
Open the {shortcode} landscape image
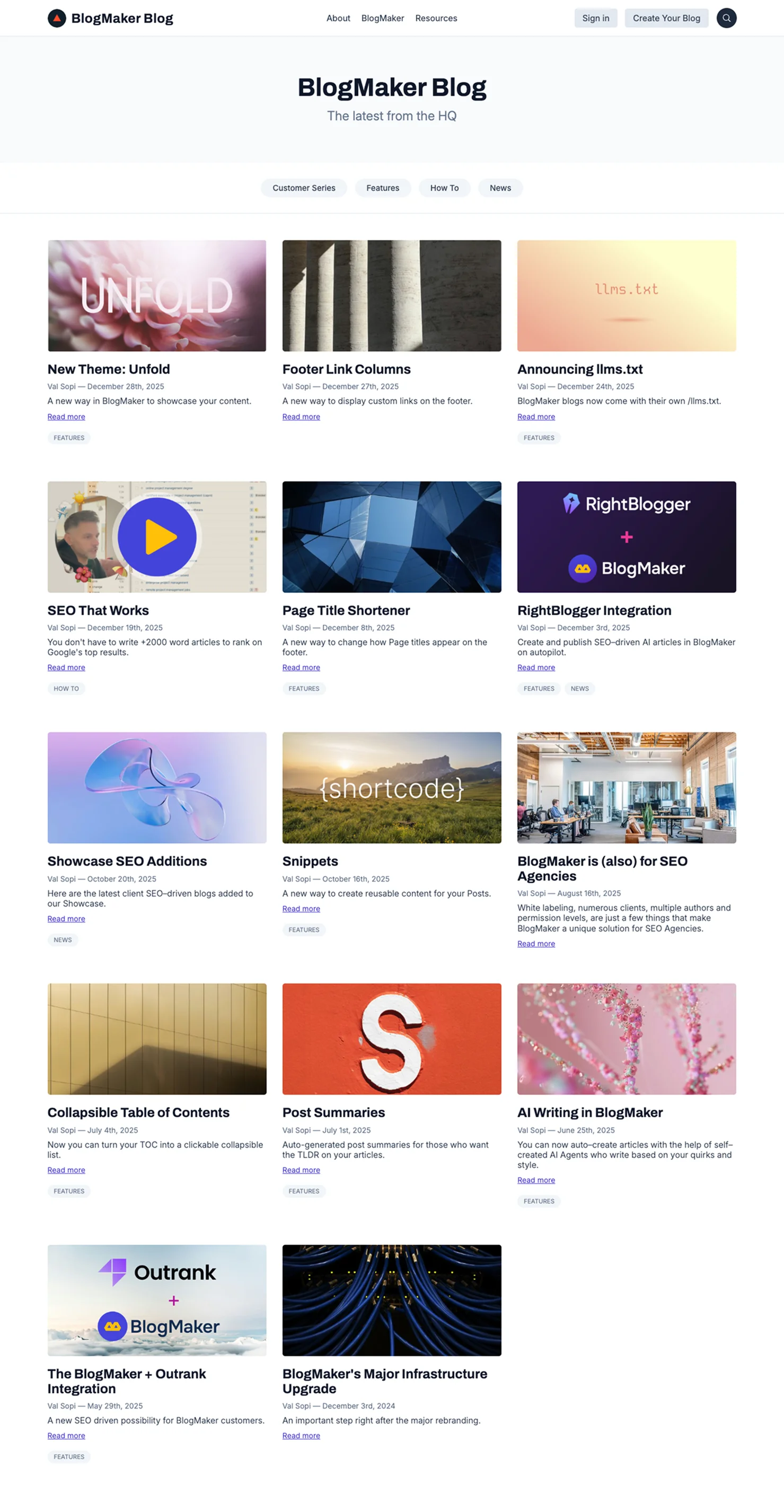[x=391, y=788]
